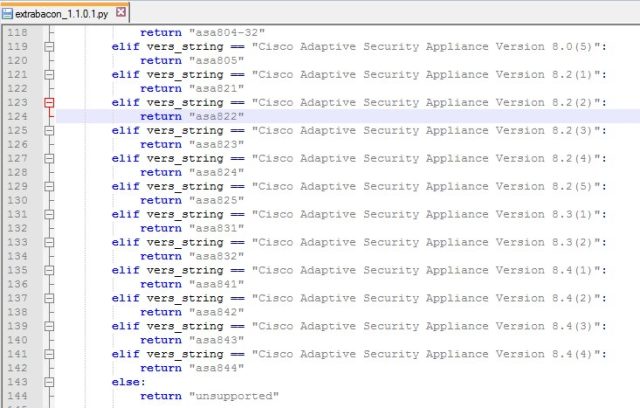Click the string "asa824"

point(216,172)
